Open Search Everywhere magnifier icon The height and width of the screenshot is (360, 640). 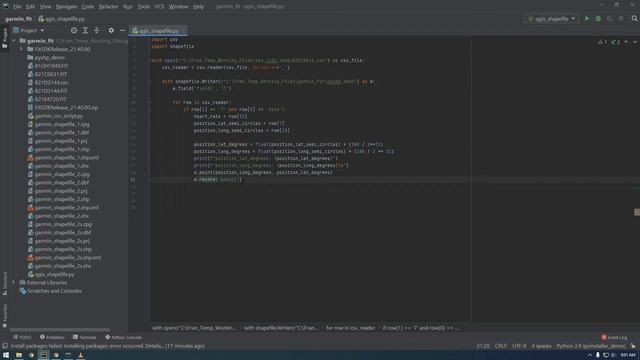coord(634,19)
